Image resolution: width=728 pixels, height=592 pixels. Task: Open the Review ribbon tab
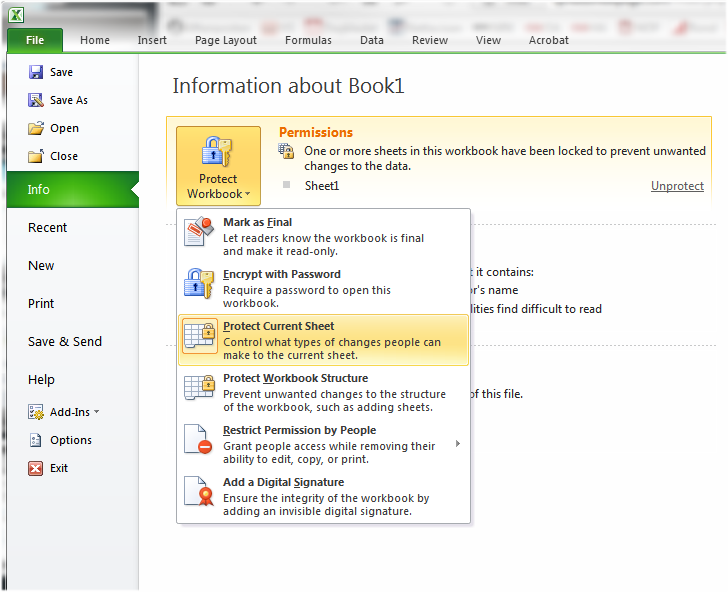(x=430, y=40)
